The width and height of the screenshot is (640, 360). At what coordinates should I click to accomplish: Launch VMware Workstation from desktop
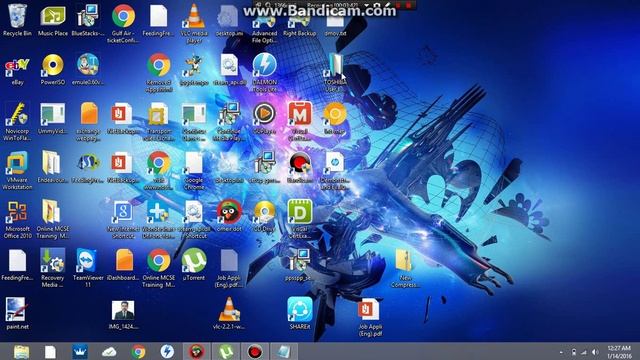(17, 163)
